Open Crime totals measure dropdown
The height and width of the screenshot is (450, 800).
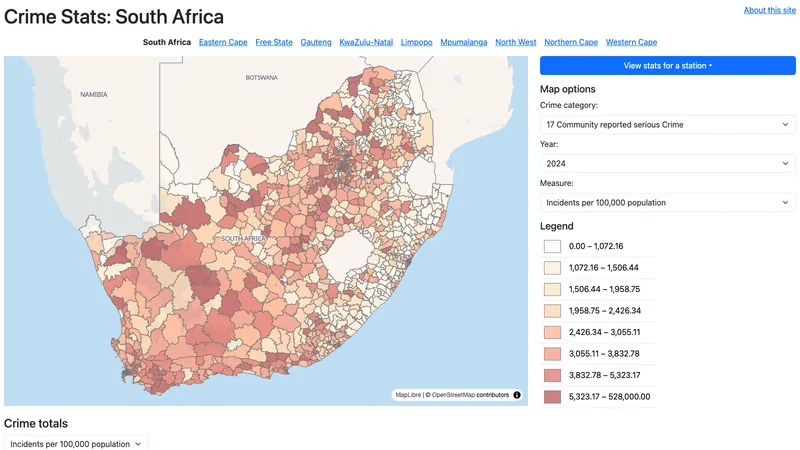coord(76,444)
